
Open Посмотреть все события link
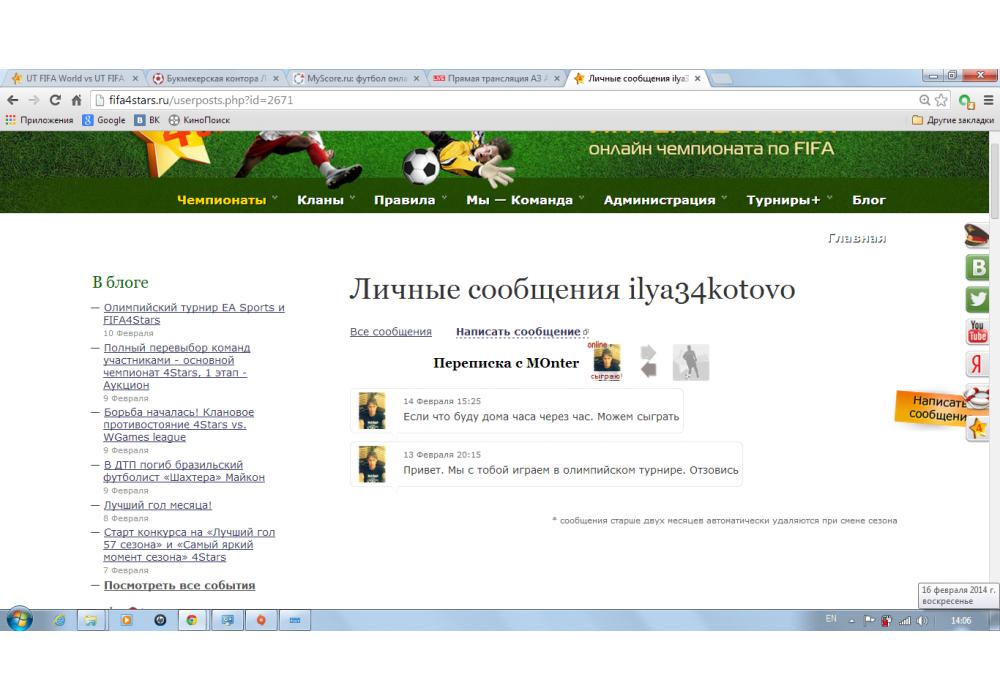coord(179,586)
